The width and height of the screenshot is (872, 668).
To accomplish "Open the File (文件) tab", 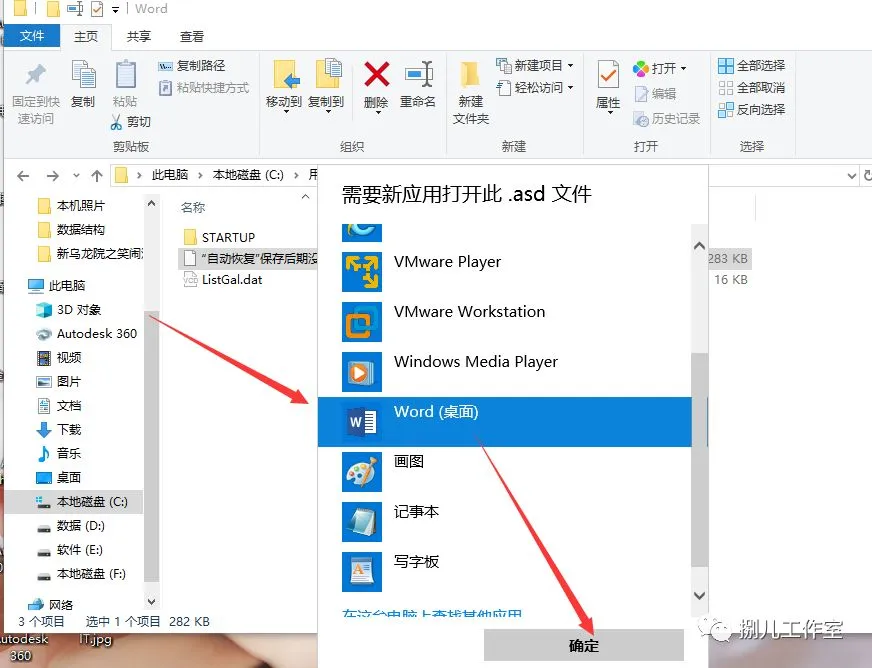I will 32,36.
